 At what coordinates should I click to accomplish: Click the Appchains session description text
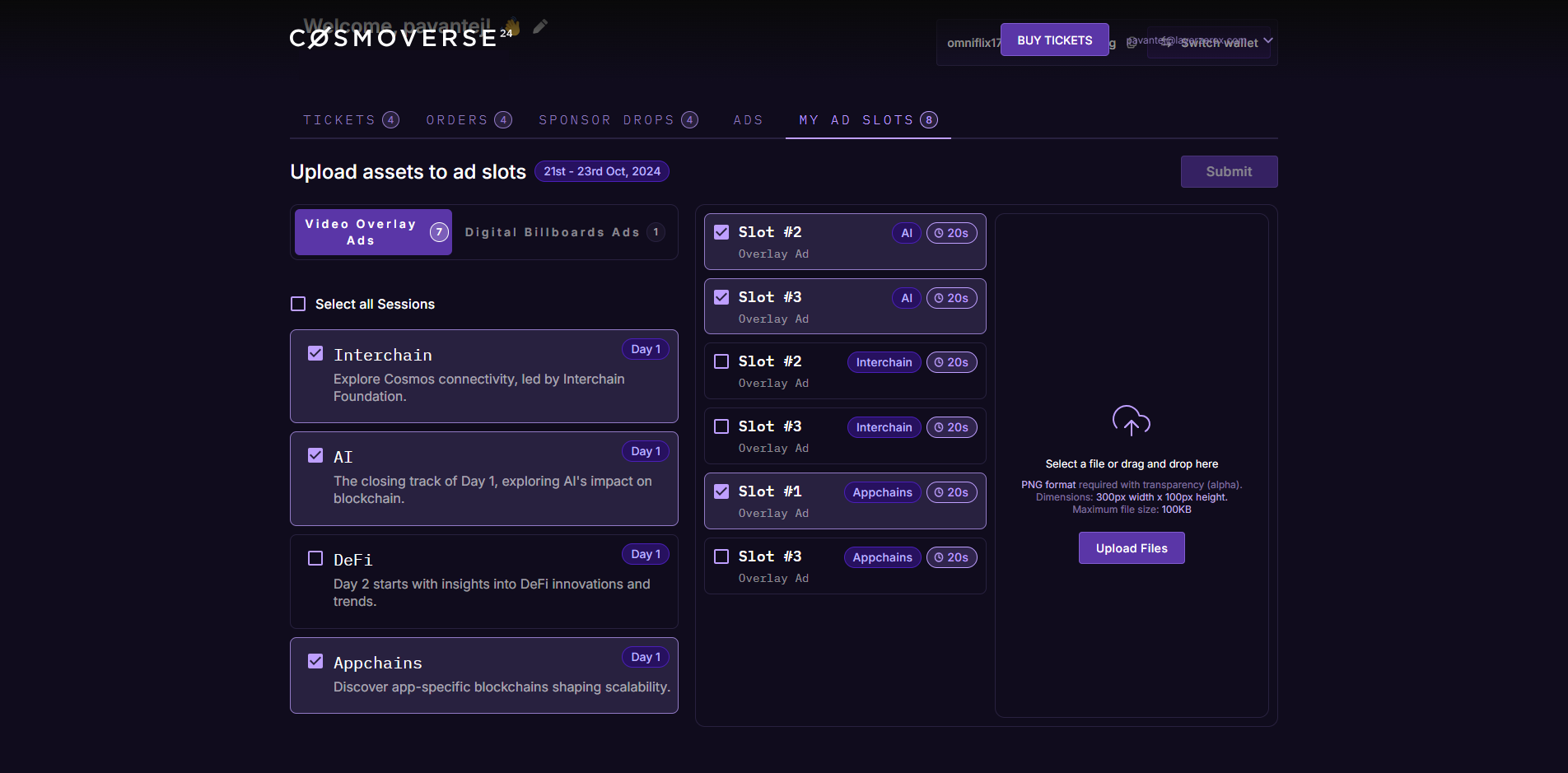(x=502, y=687)
